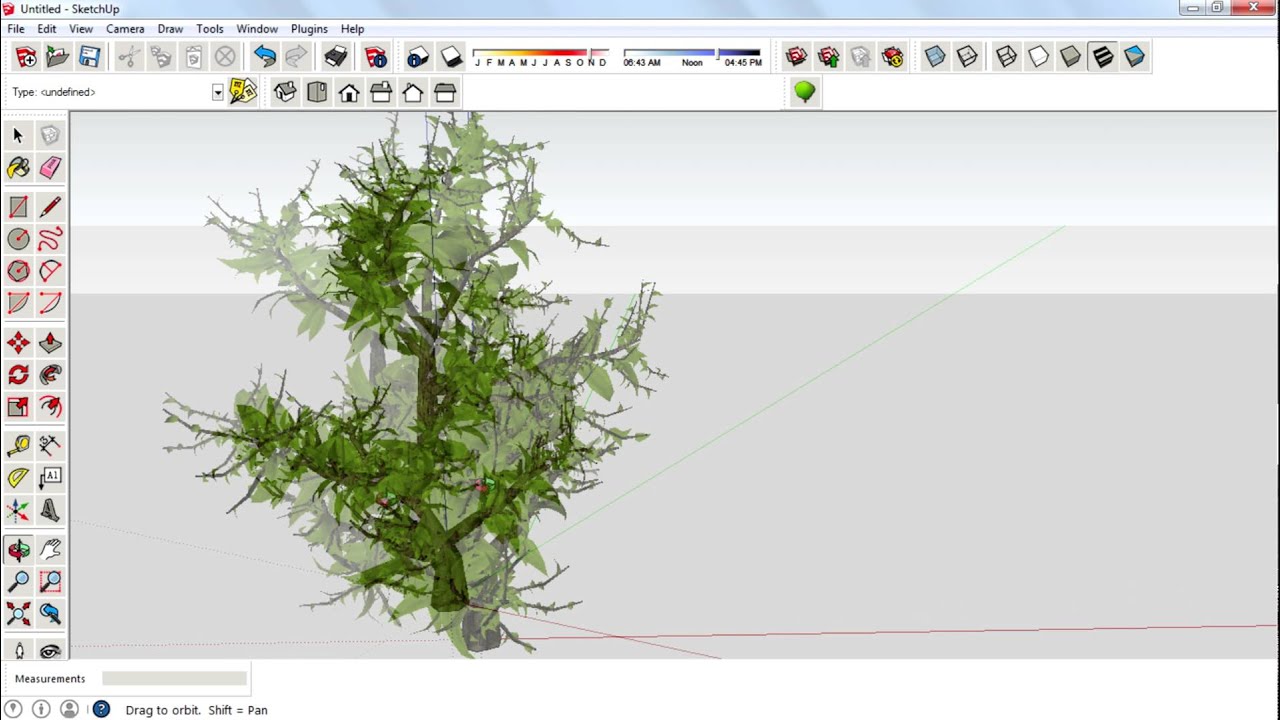Select the Push/Pull tool
The width and height of the screenshot is (1280, 720).
click(x=50, y=343)
